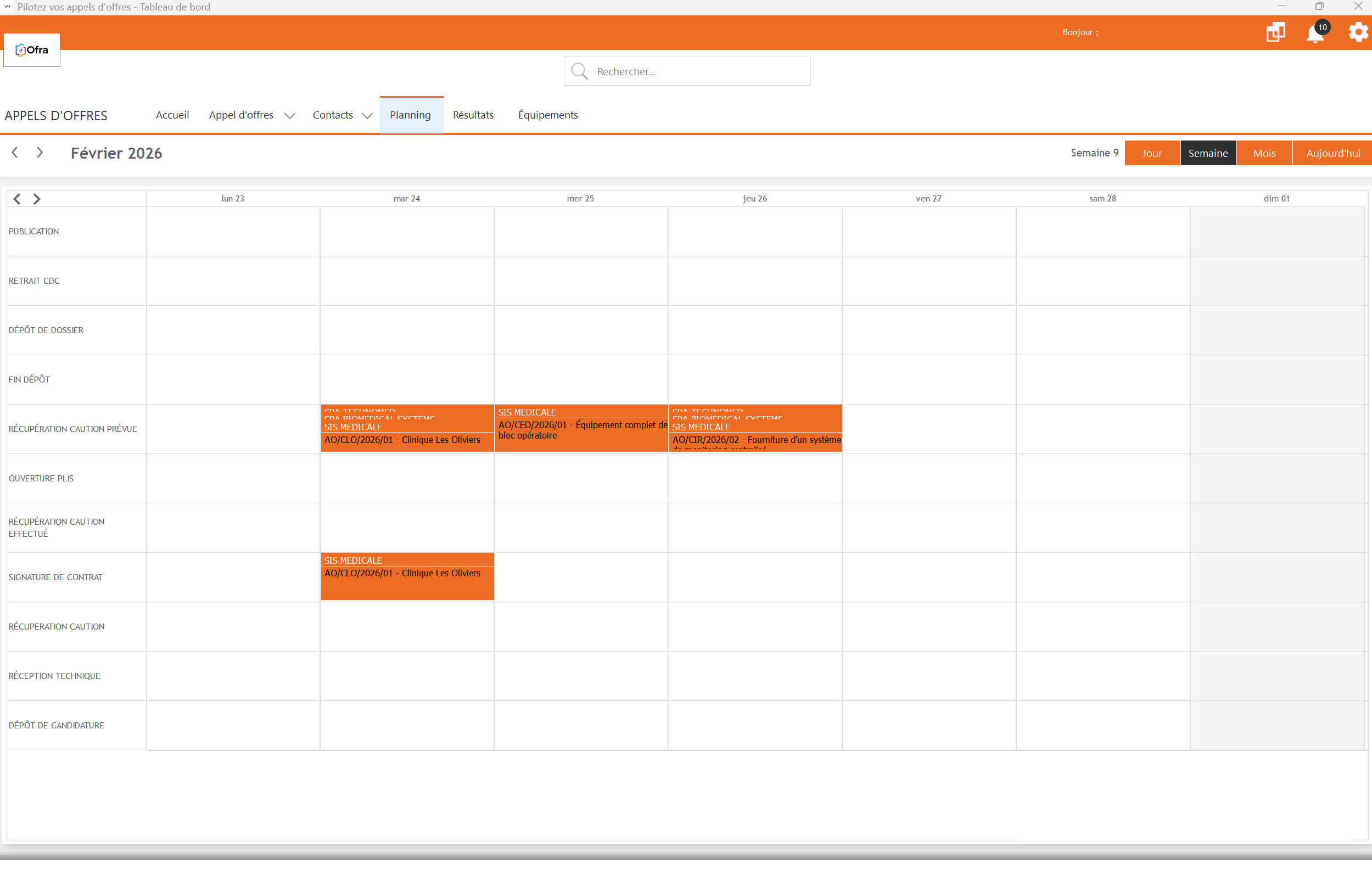Click the windows switcher icon in header

1275,32
